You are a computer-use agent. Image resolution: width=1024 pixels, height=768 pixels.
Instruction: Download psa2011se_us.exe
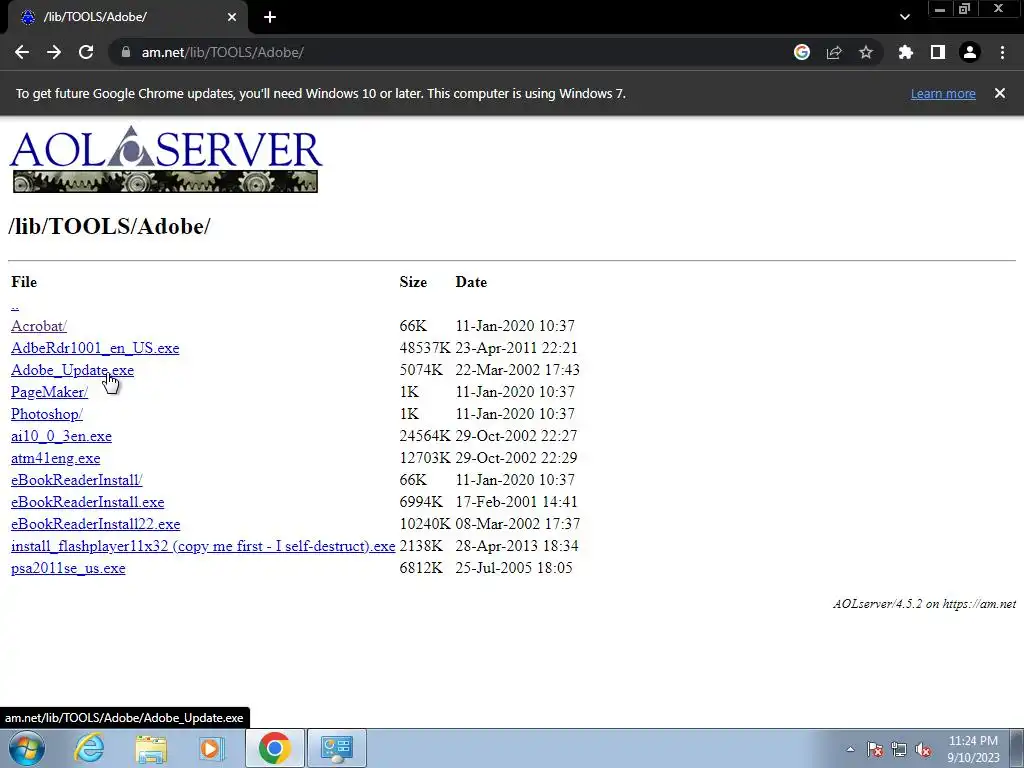click(x=68, y=568)
